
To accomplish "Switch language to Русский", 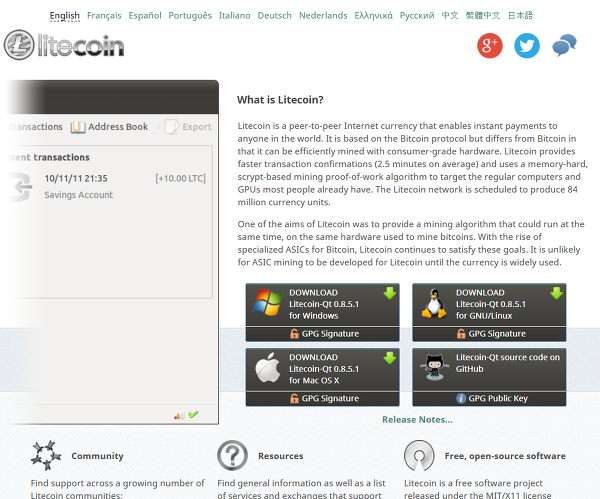I will coord(417,16).
